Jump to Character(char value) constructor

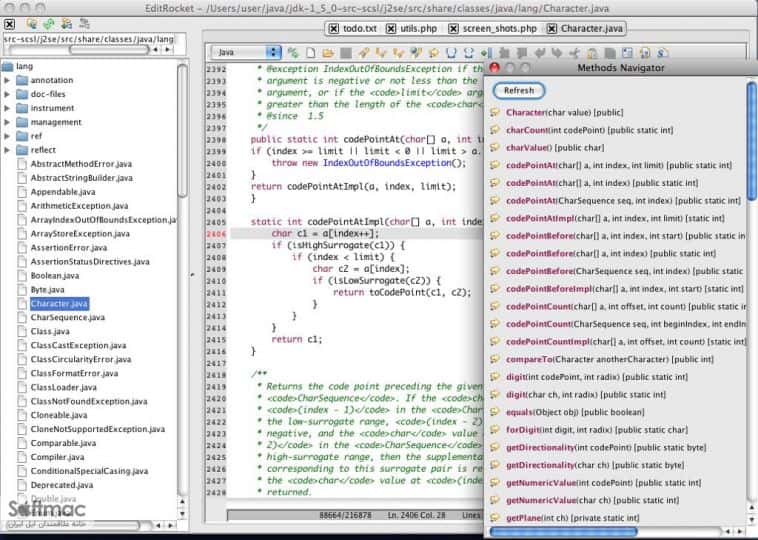565,112
